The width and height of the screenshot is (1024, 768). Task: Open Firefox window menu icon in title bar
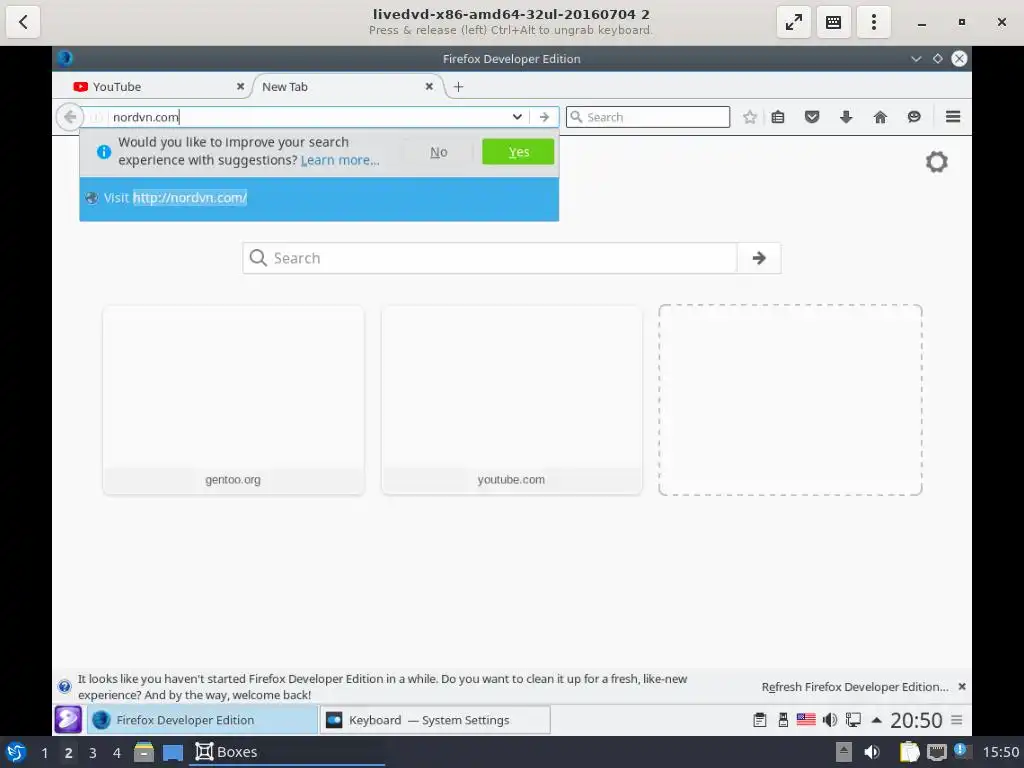[65, 58]
